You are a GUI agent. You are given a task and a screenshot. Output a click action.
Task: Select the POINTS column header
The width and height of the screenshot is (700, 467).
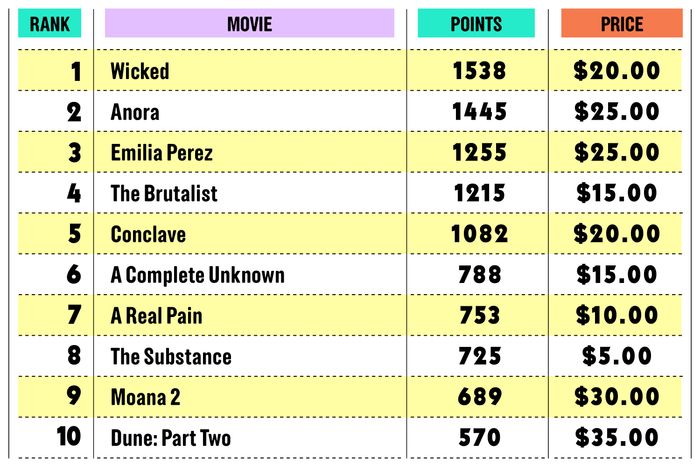click(x=476, y=23)
